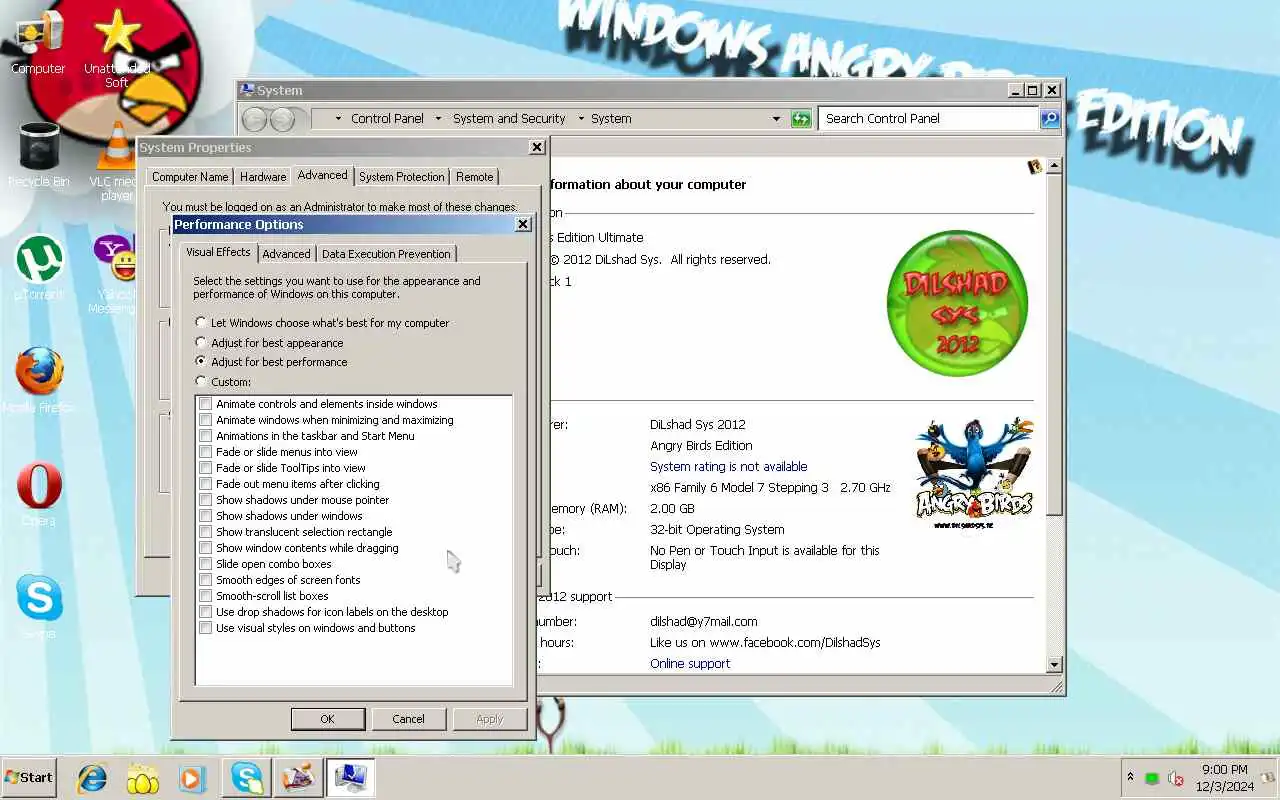Click the Back arrow in System window
This screenshot has width=1280, height=800.
tap(255, 119)
